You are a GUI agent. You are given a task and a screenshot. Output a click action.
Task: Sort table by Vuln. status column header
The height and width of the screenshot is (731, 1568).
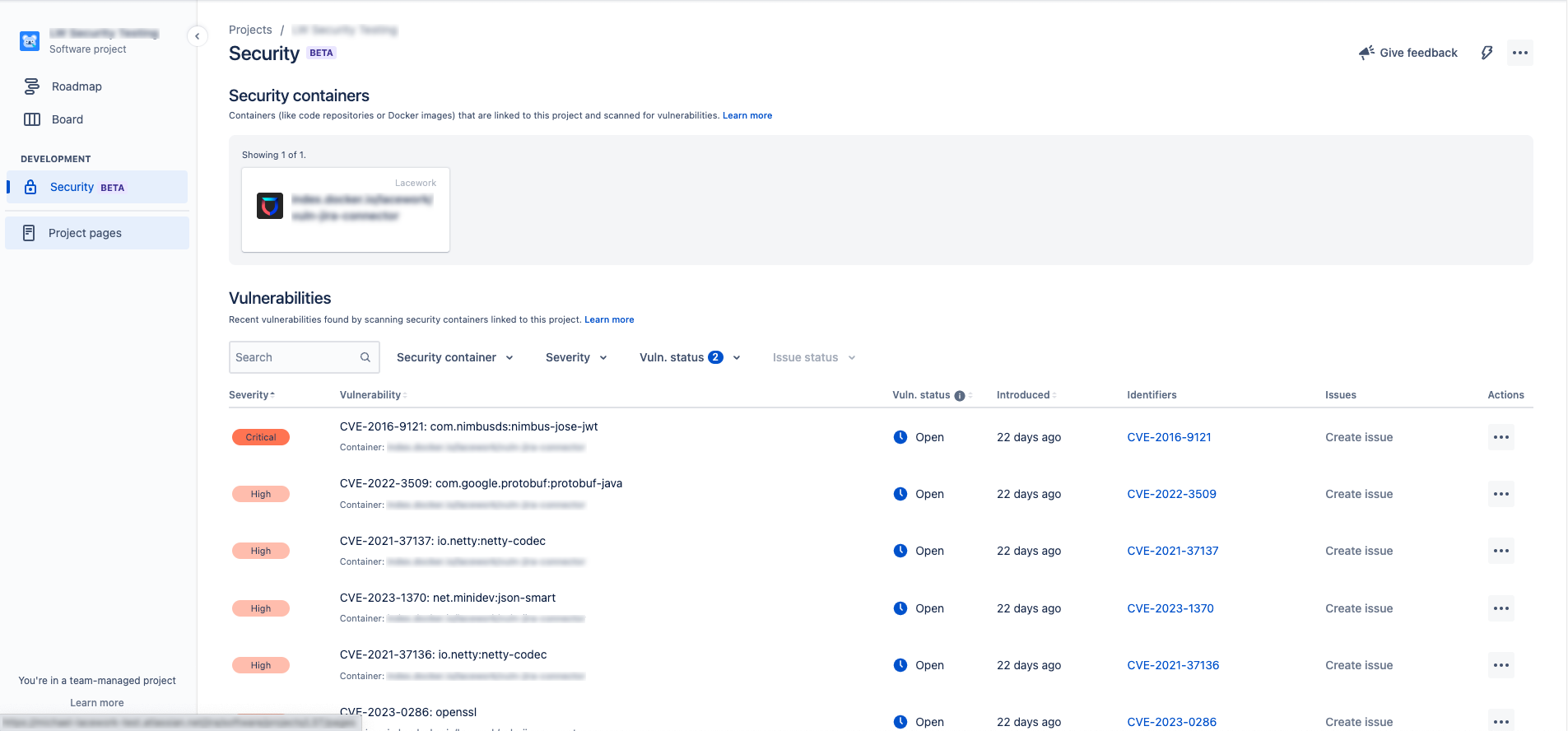tap(933, 395)
